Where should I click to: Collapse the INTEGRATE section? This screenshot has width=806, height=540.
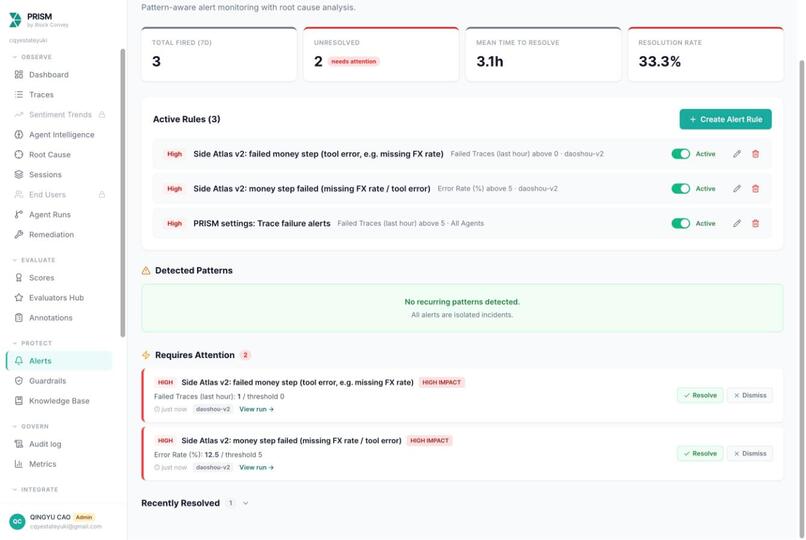[35, 490]
